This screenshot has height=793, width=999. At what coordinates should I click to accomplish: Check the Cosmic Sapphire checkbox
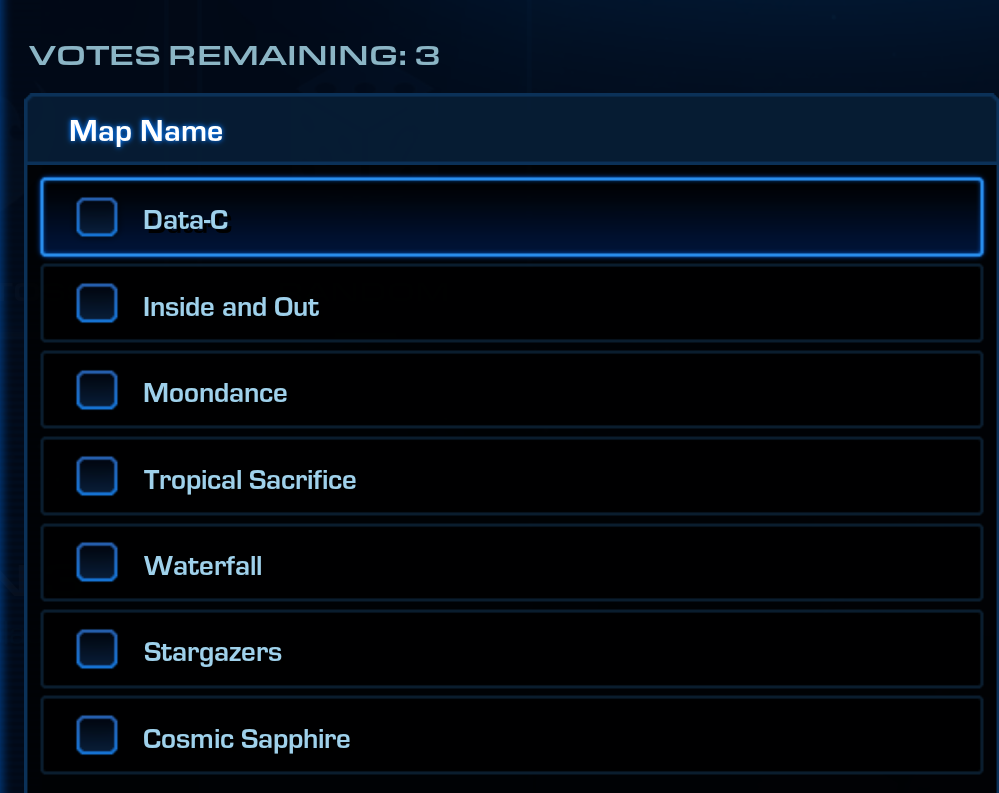pyautogui.click(x=96, y=734)
